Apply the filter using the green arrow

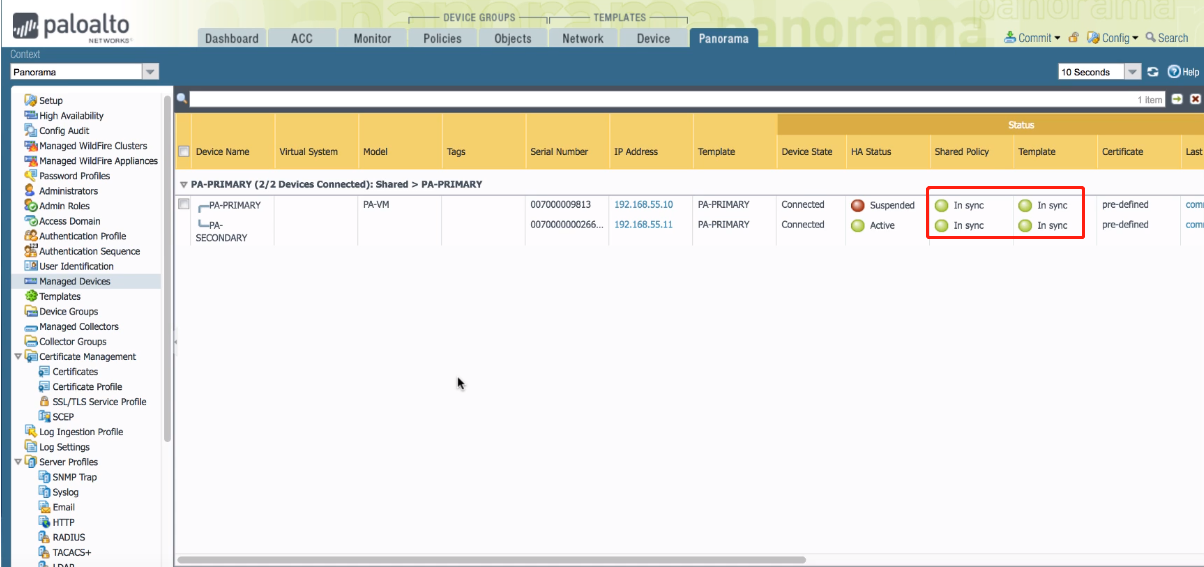tap(1177, 99)
